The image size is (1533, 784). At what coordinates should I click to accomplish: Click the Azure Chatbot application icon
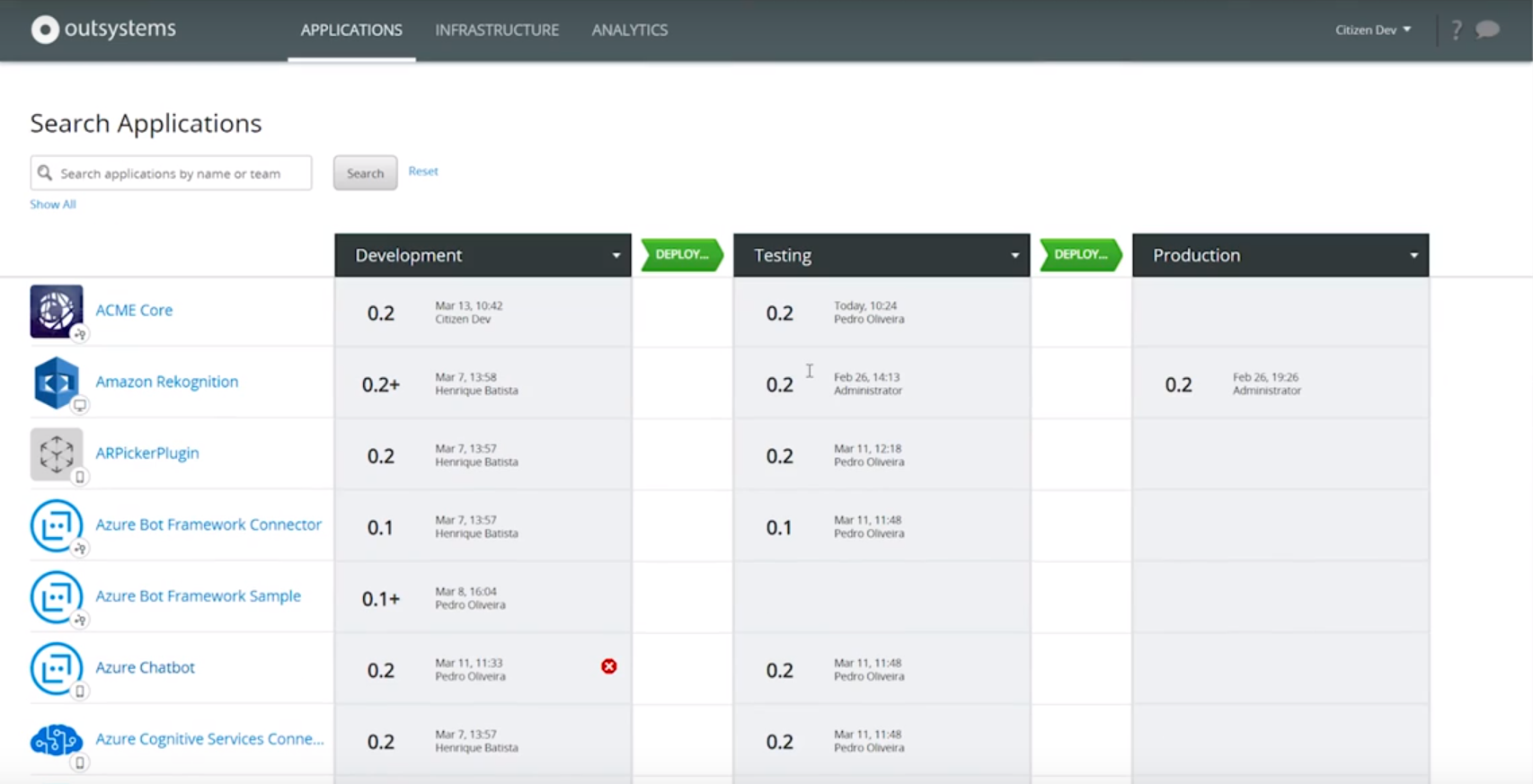(x=56, y=668)
